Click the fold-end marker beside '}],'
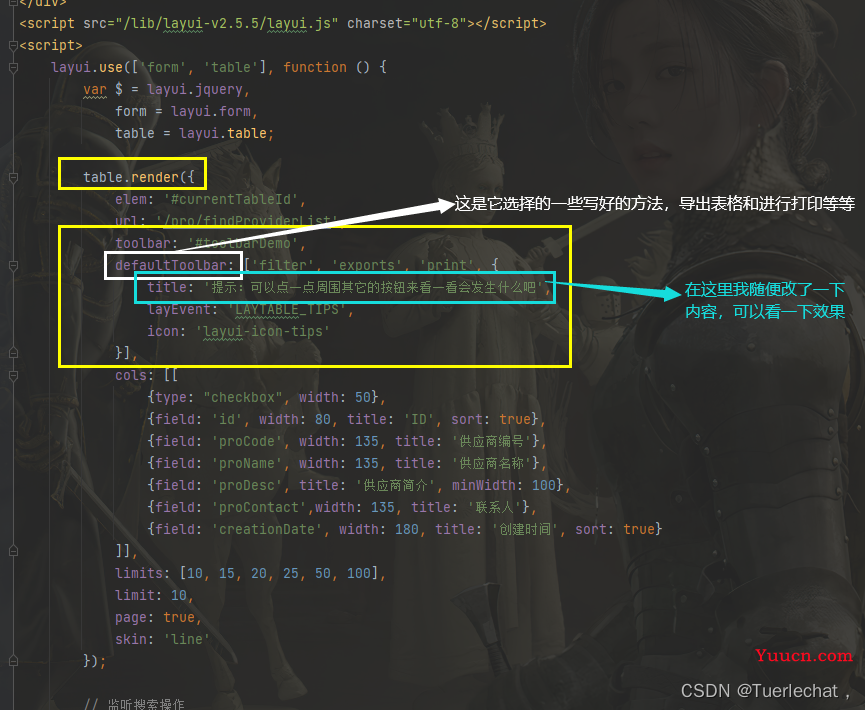The height and width of the screenshot is (710, 865). tap(13, 353)
